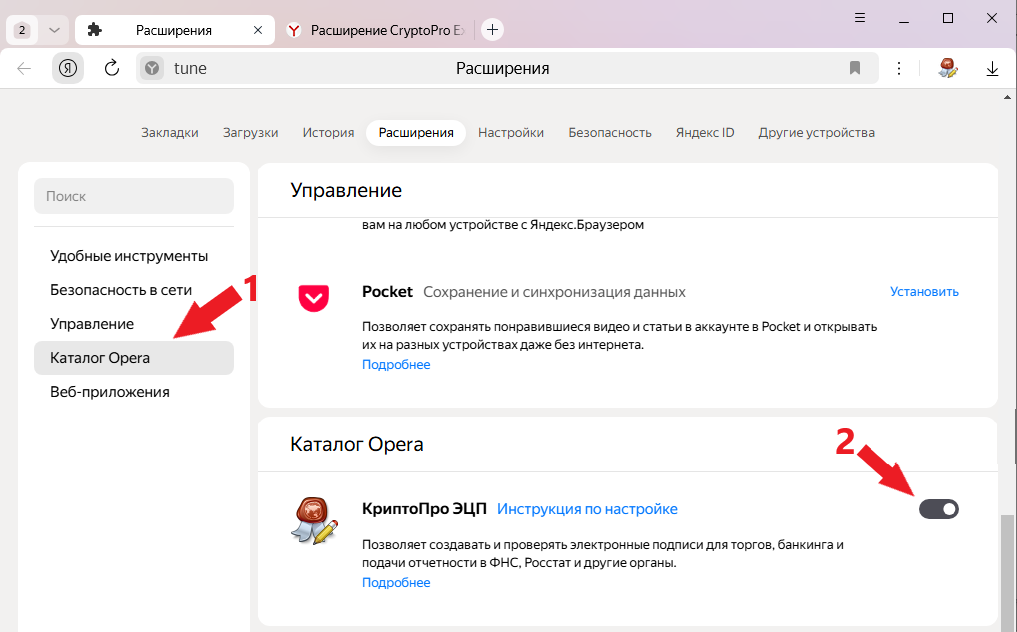Open Инструкция по настройке link
This screenshot has height=632, width=1017.
tap(587, 509)
